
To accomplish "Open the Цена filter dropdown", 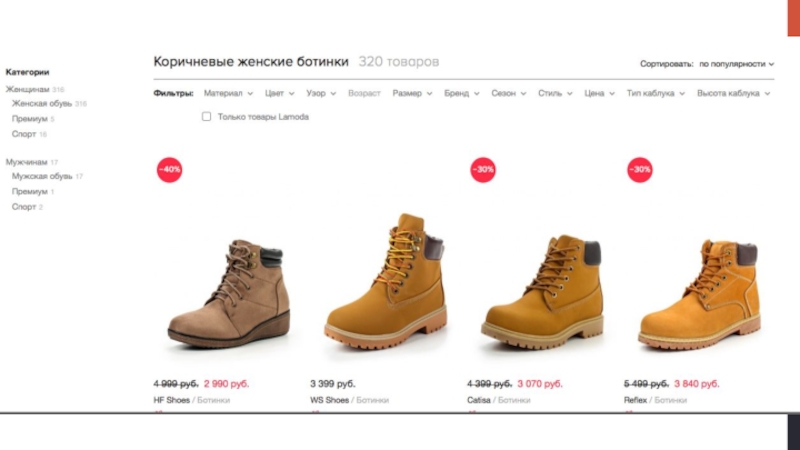I will tap(599, 93).
